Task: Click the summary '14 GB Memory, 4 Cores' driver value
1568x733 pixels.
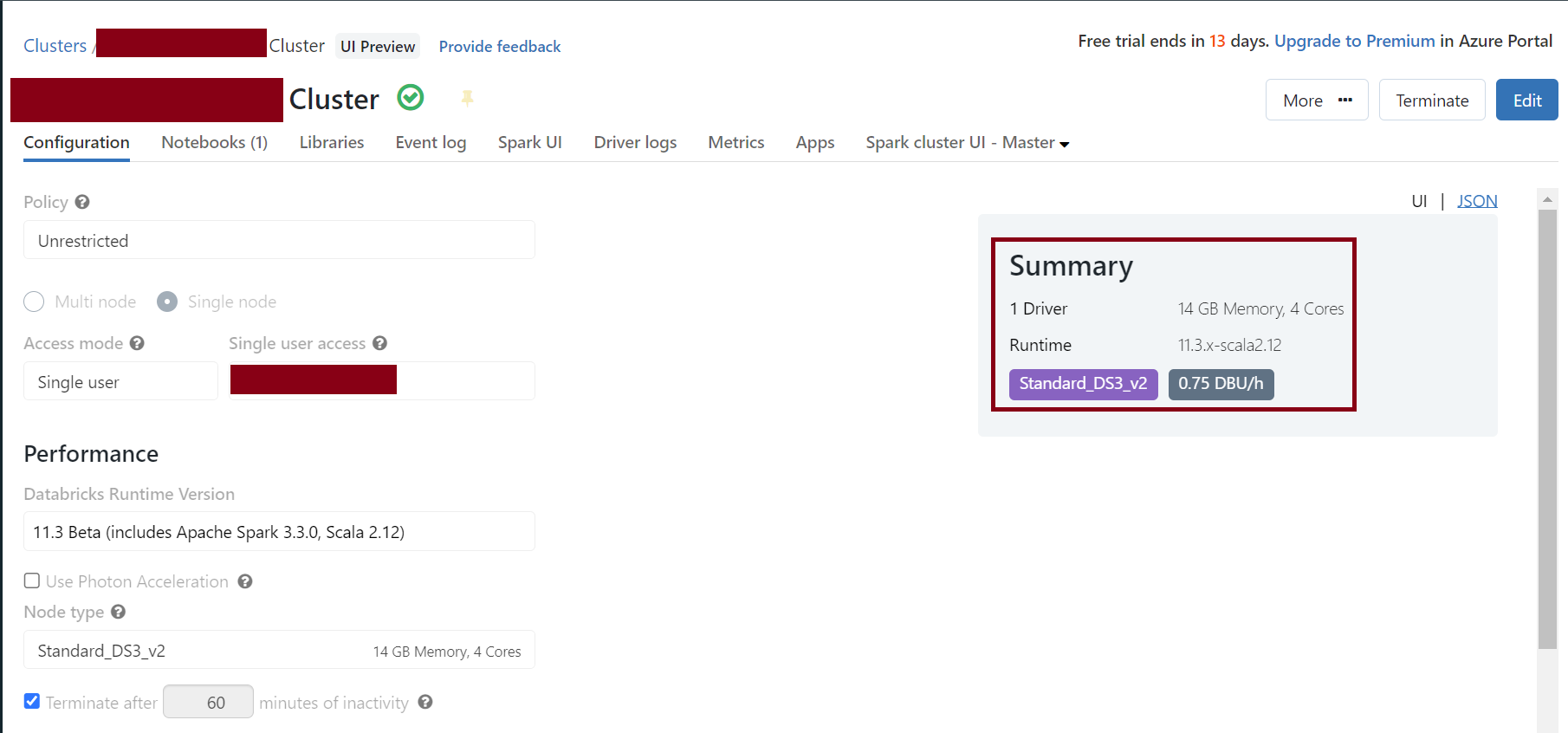Action: click(x=1260, y=308)
